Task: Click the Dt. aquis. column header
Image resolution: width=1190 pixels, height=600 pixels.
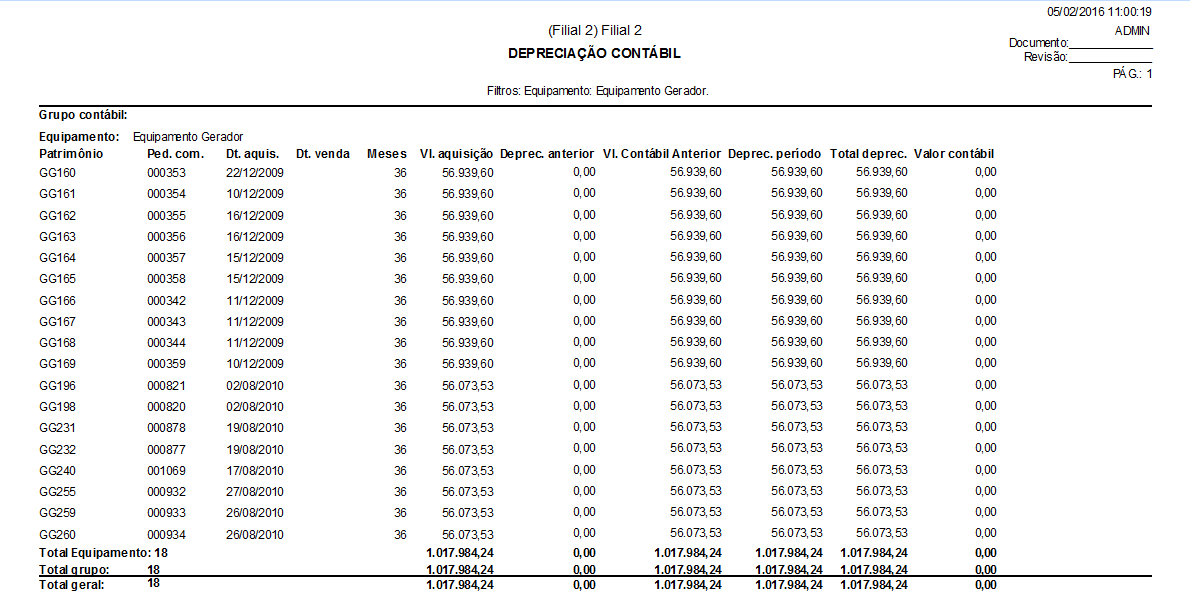Action: [253, 154]
